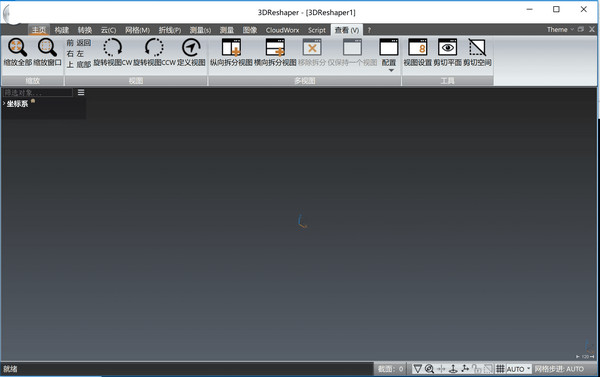Set the view to 前 front
The image size is (600, 377).
click(x=70, y=42)
